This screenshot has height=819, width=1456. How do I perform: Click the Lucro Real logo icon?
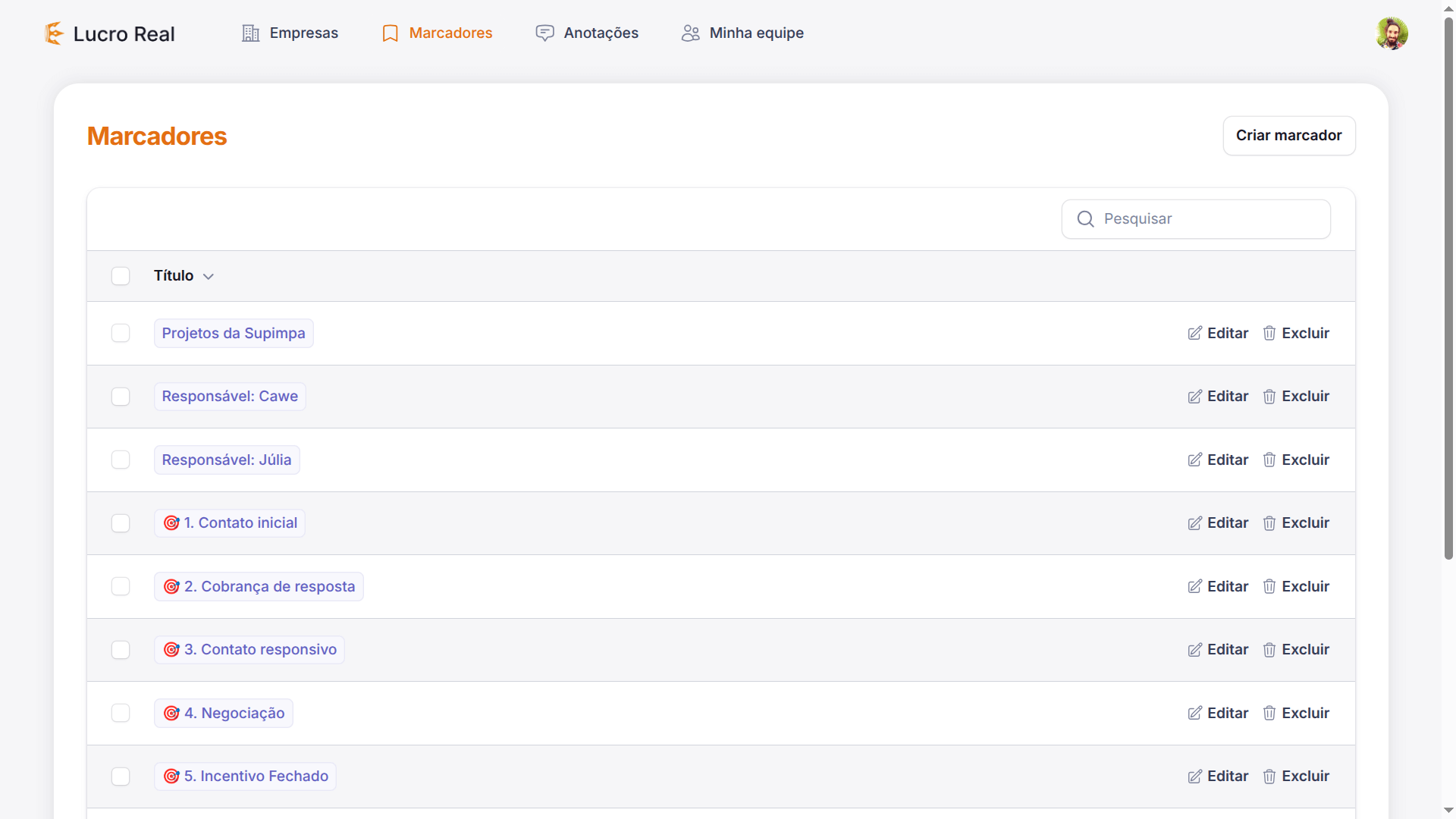(54, 33)
